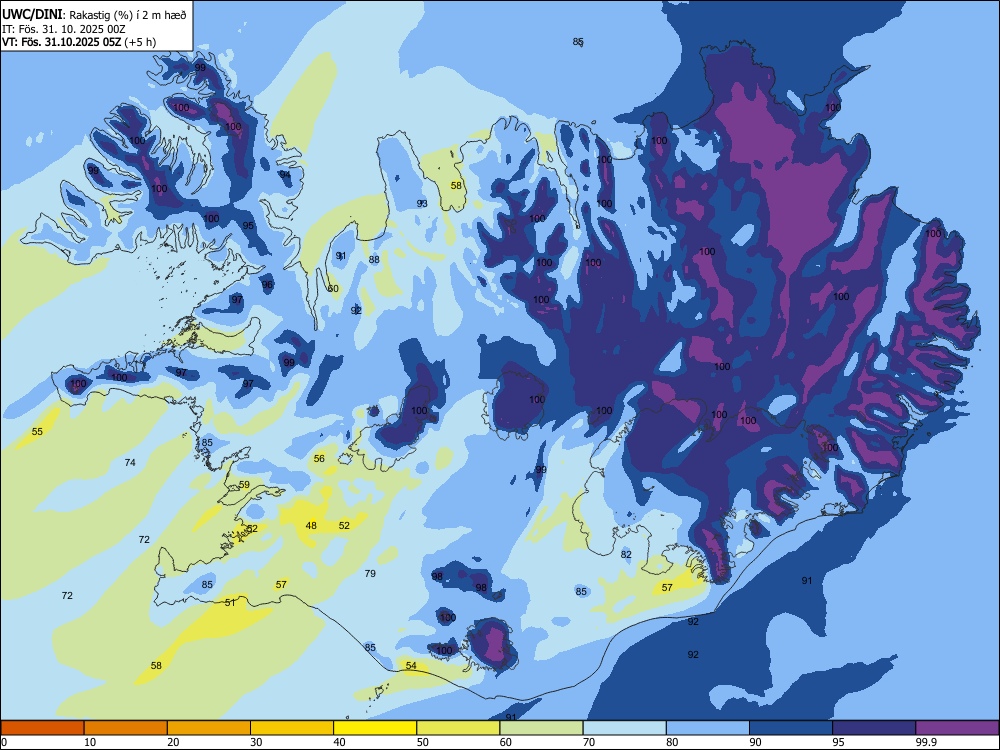
Task: Click the '48' humidity value on map
Action: point(311,526)
